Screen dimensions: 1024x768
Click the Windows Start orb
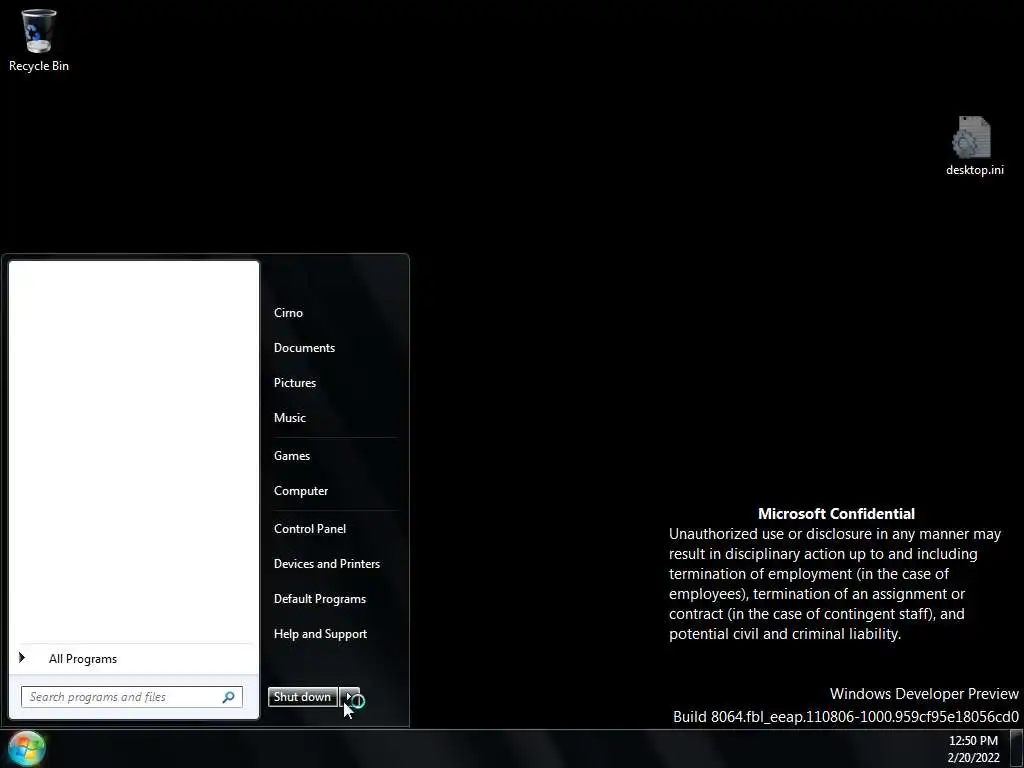27,748
